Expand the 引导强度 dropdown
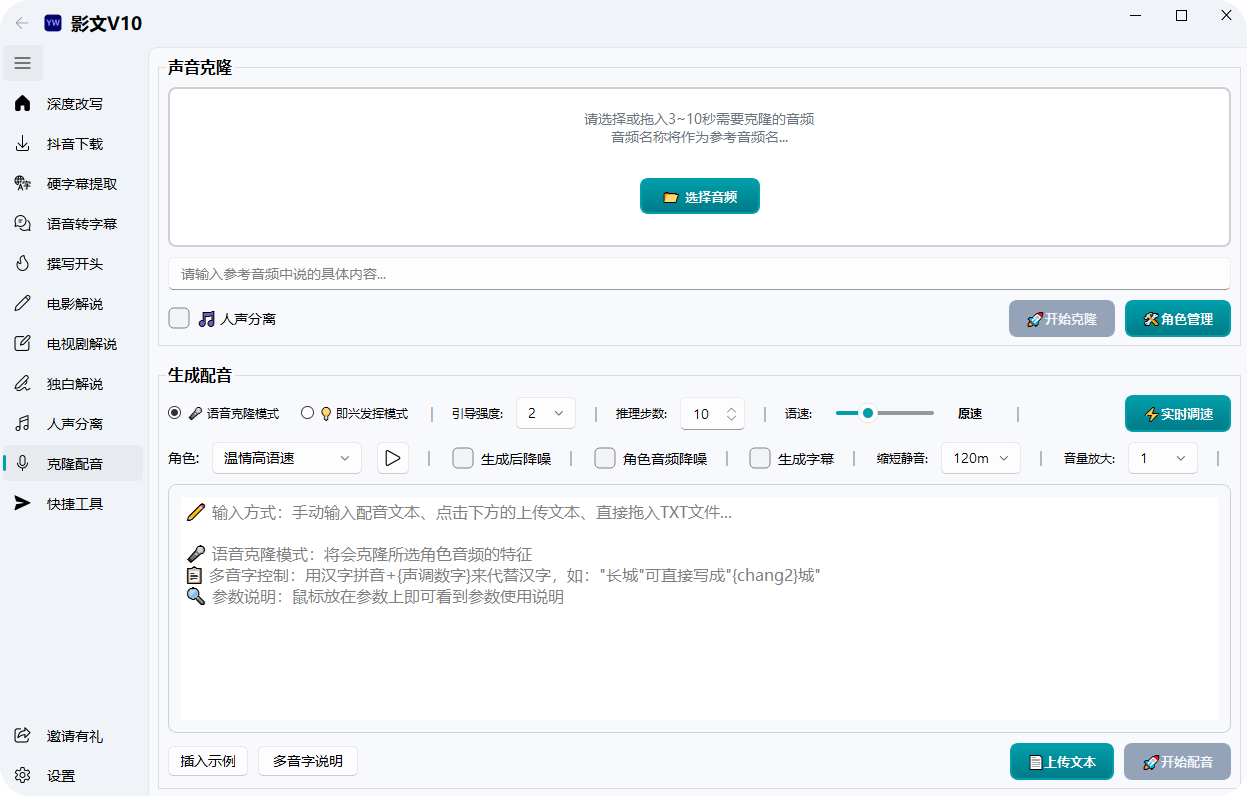Screen dimensions: 1247x796 pos(546,413)
